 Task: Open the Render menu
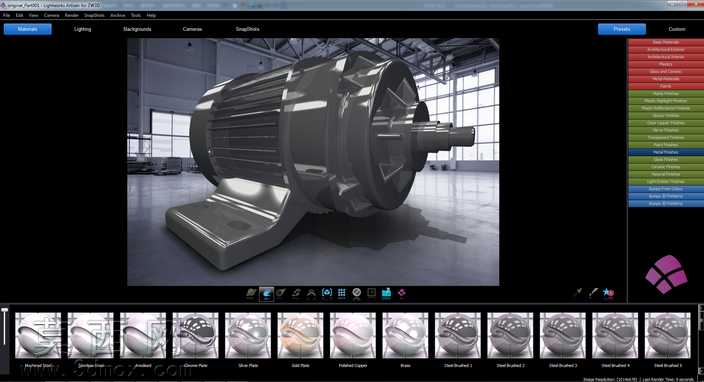coord(72,15)
